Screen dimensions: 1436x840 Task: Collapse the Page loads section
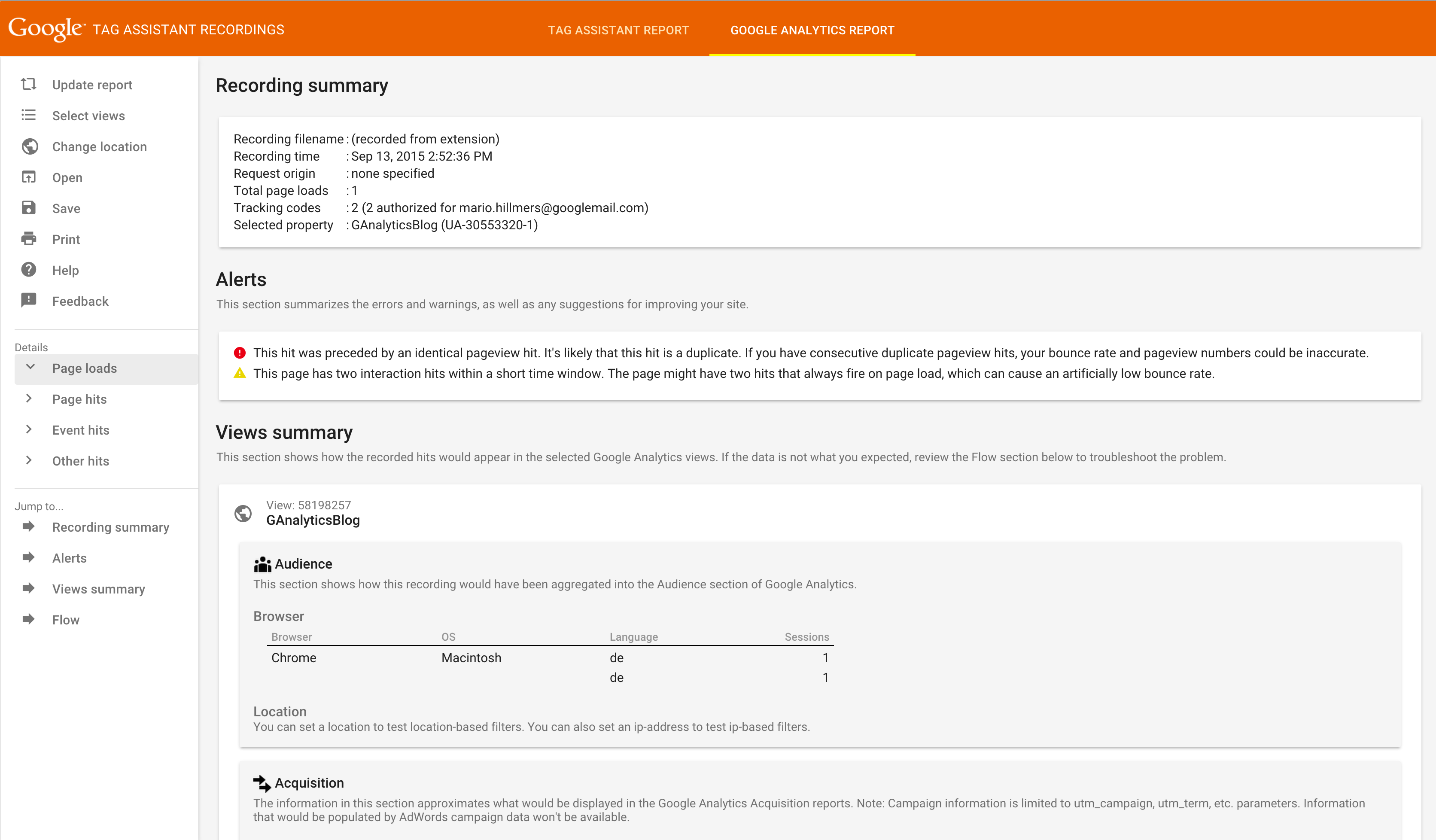click(30, 367)
